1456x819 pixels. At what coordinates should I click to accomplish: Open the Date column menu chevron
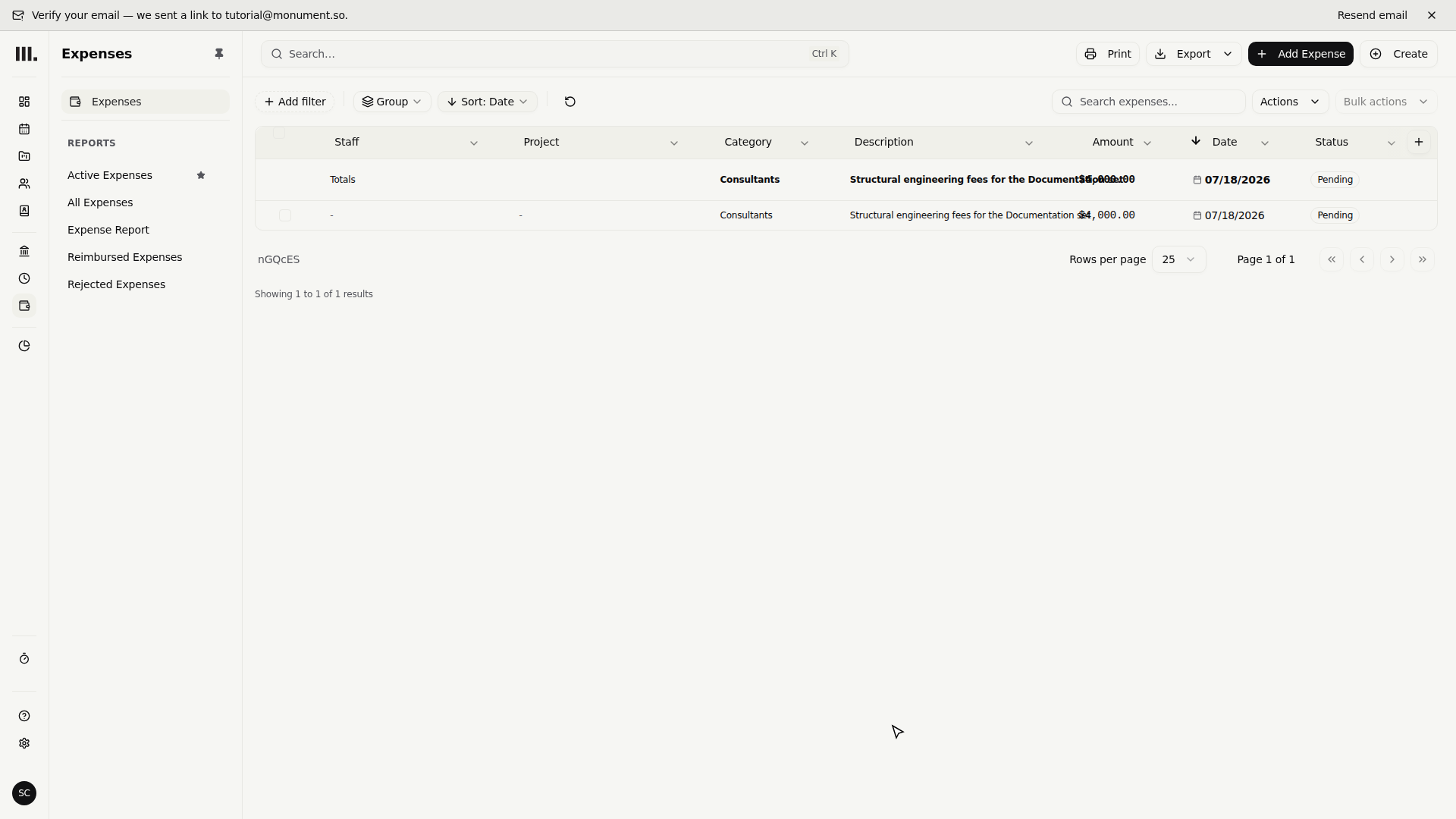[x=1265, y=143]
